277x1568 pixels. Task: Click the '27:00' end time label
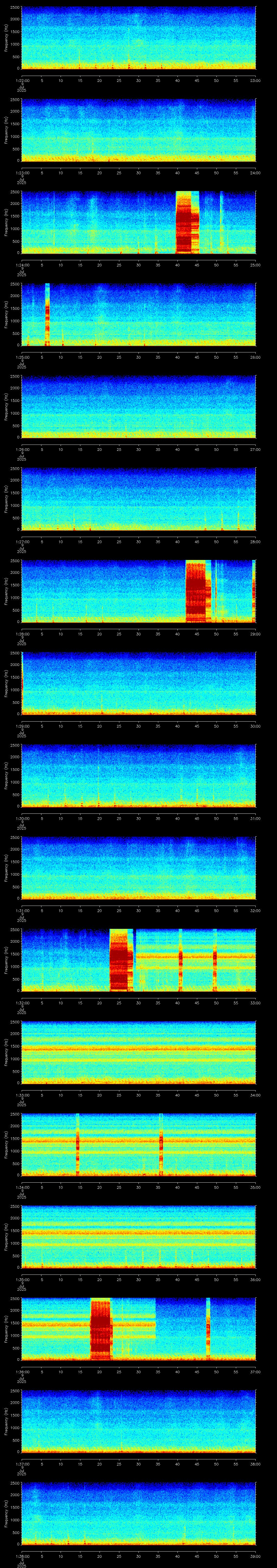255,449
